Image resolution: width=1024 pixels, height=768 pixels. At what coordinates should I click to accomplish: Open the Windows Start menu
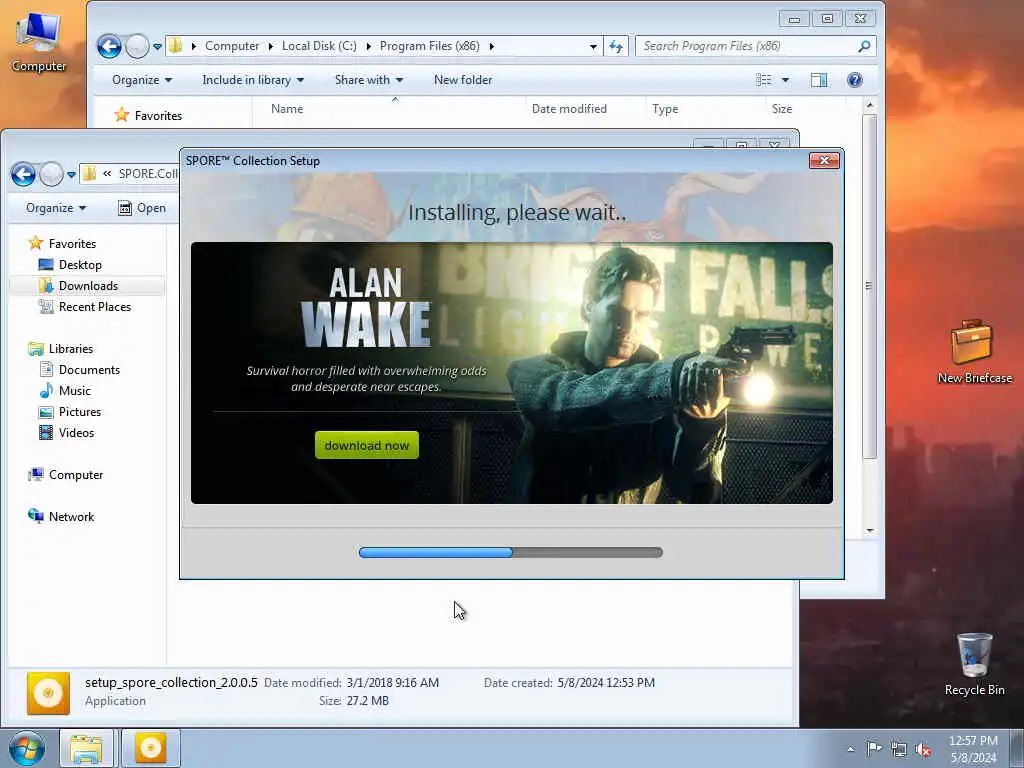[27, 748]
